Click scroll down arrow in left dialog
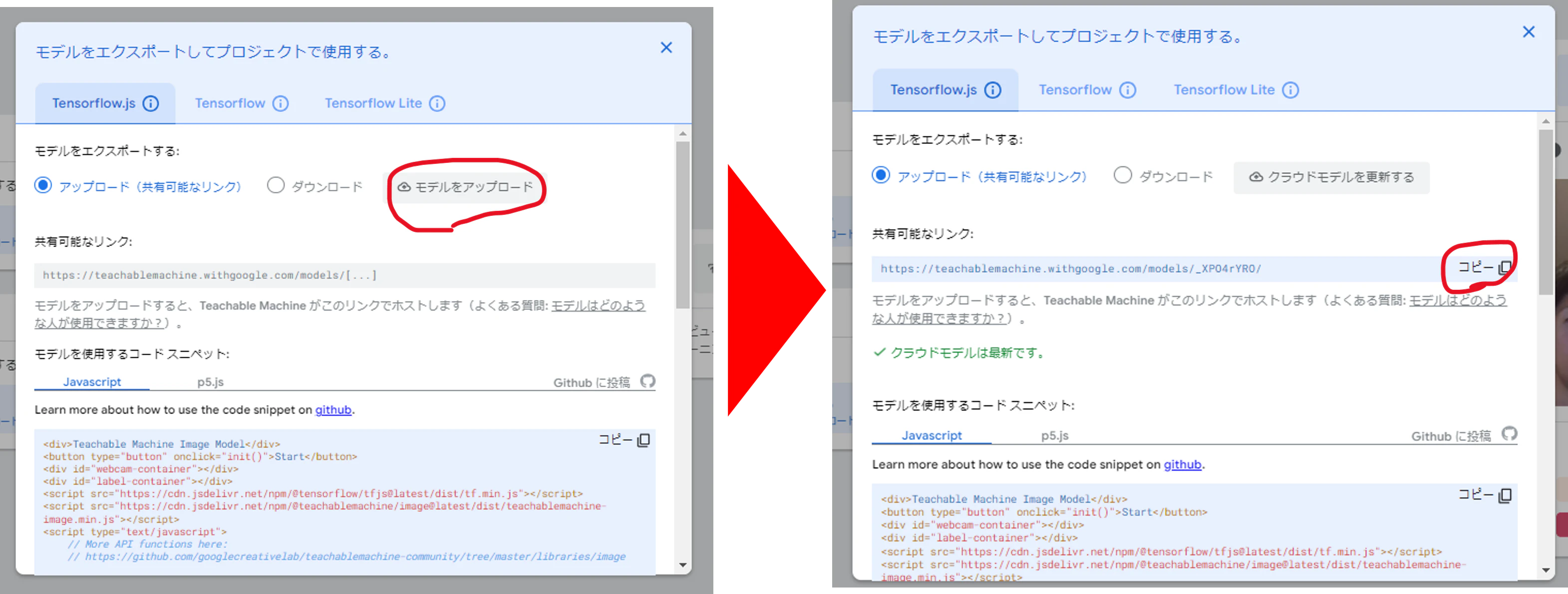The height and width of the screenshot is (594, 1568). [683, 566]
